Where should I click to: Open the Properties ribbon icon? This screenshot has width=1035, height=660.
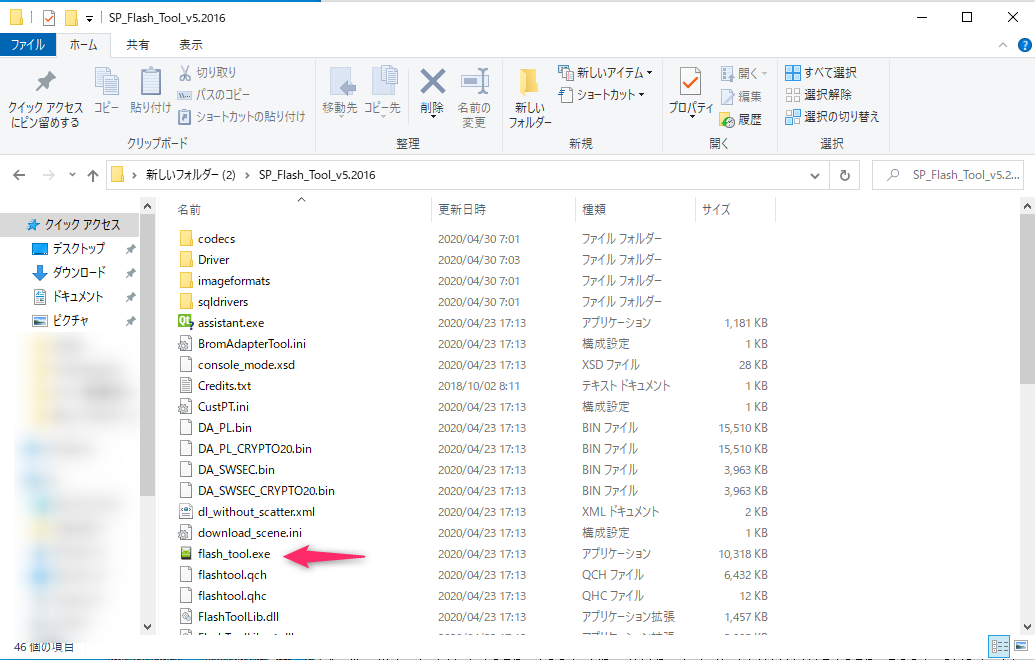click(690, 83)
